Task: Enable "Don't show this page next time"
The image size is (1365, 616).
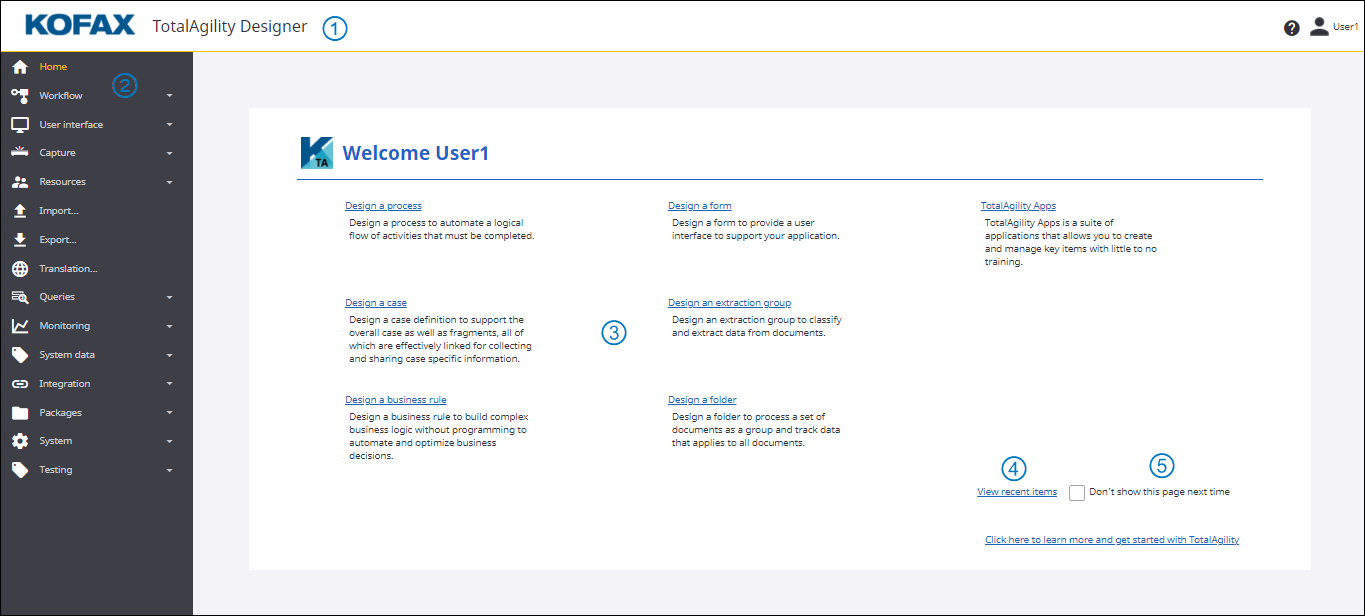Action: pos(1077,492)
